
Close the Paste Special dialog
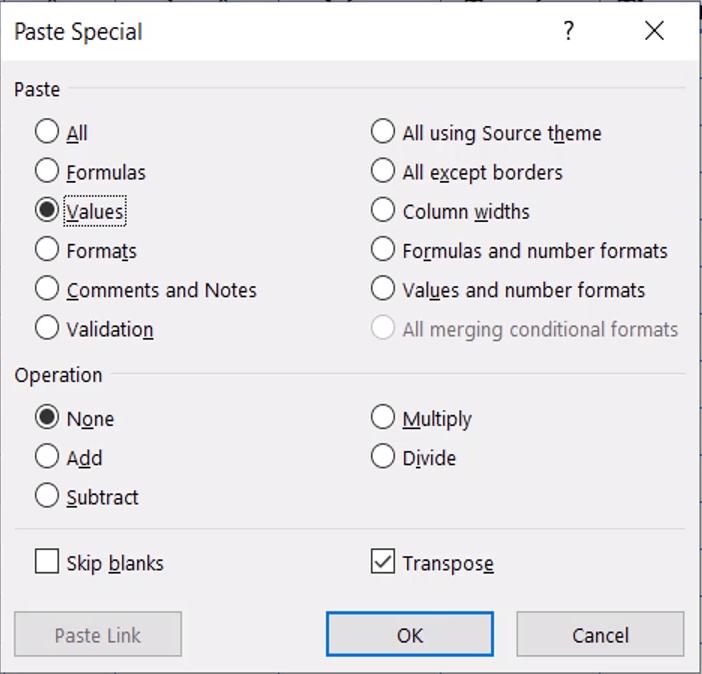[654, 32]
